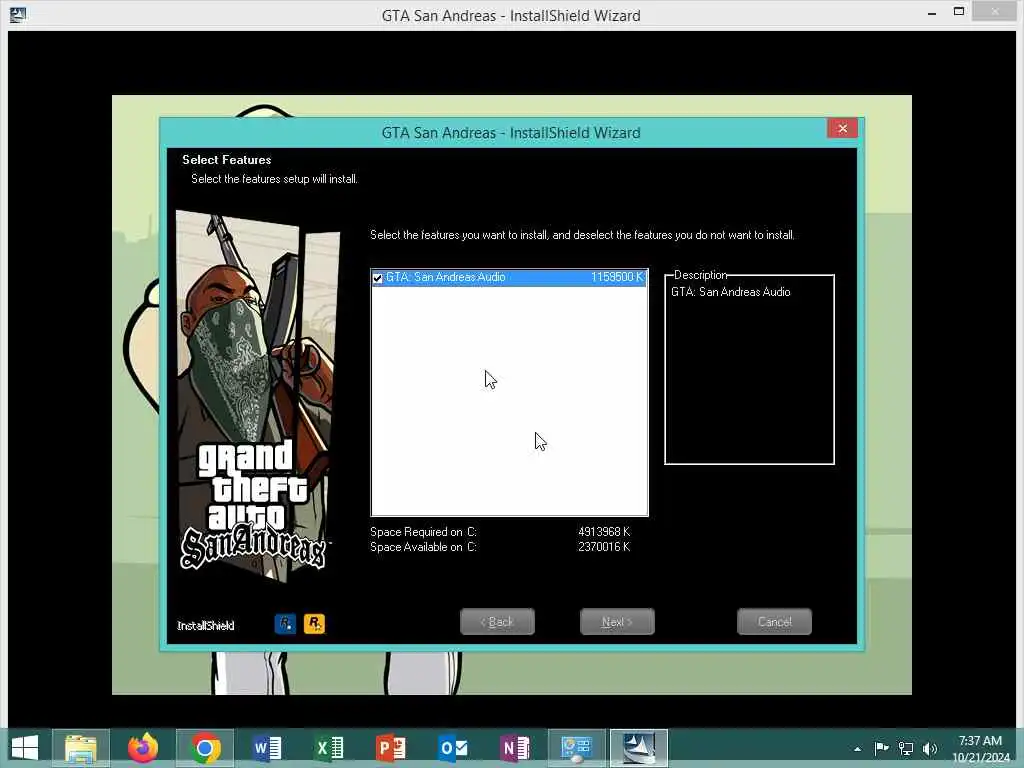Click the Description box text

(731, 292)
